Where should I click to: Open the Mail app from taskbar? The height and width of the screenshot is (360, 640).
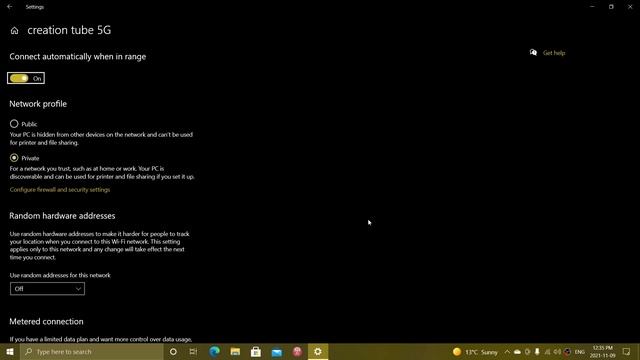coord(277,351)
